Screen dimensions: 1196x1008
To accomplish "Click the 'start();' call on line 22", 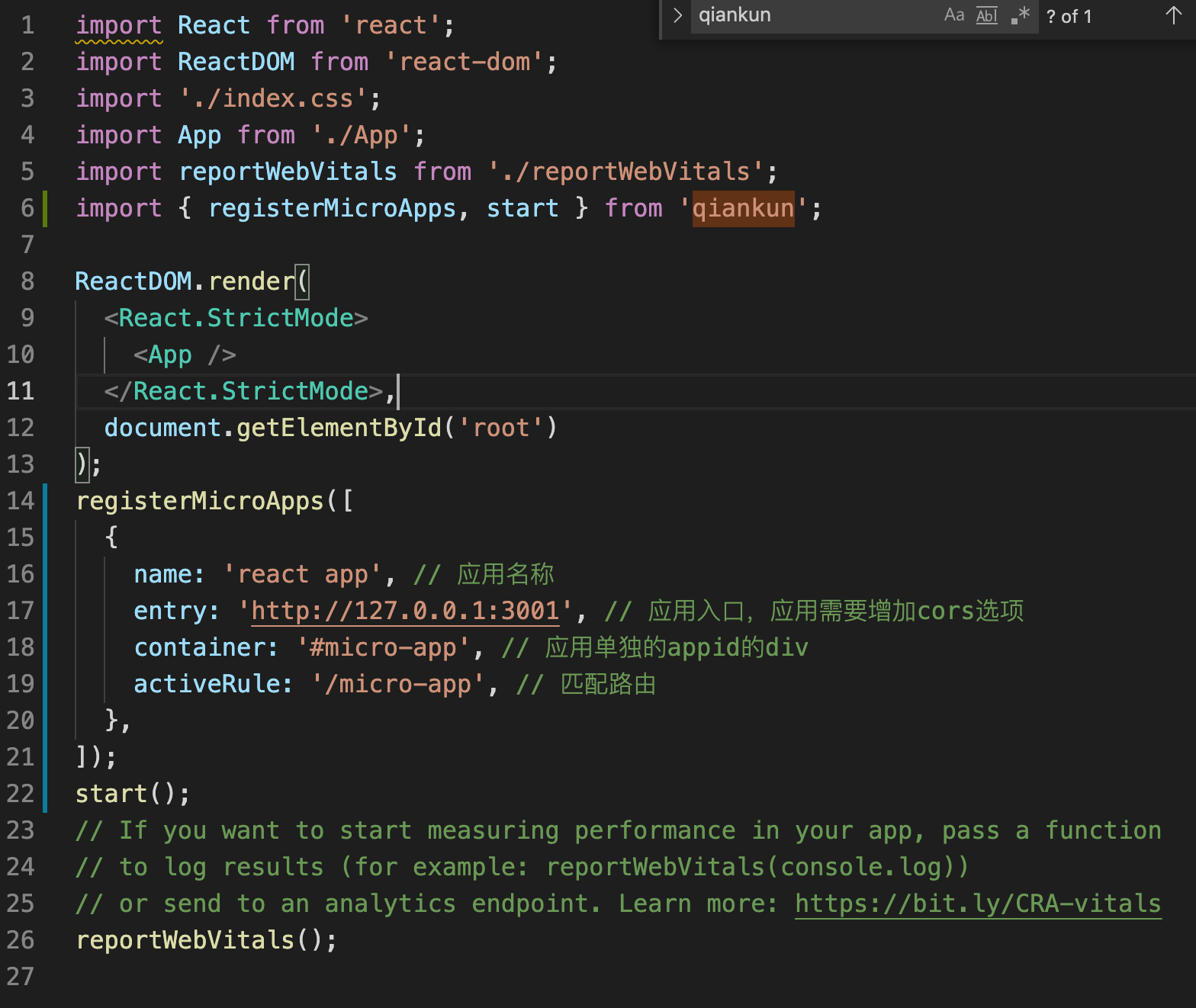I will click(133, 794).
